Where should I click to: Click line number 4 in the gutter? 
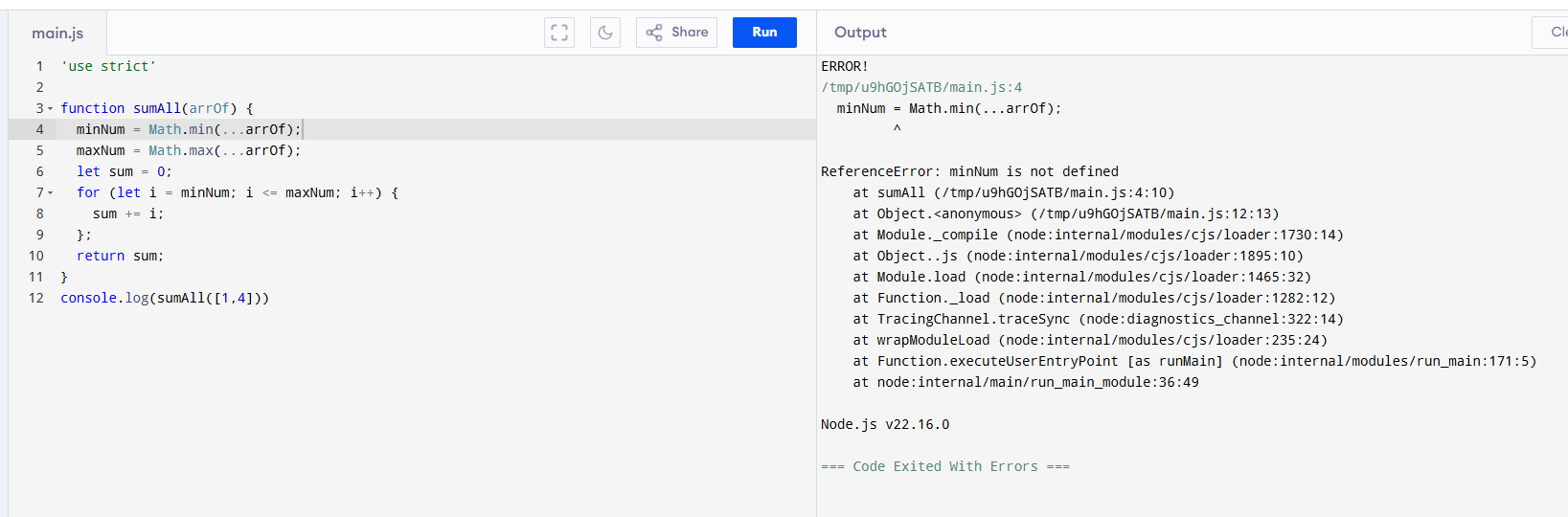click(39, 130)
